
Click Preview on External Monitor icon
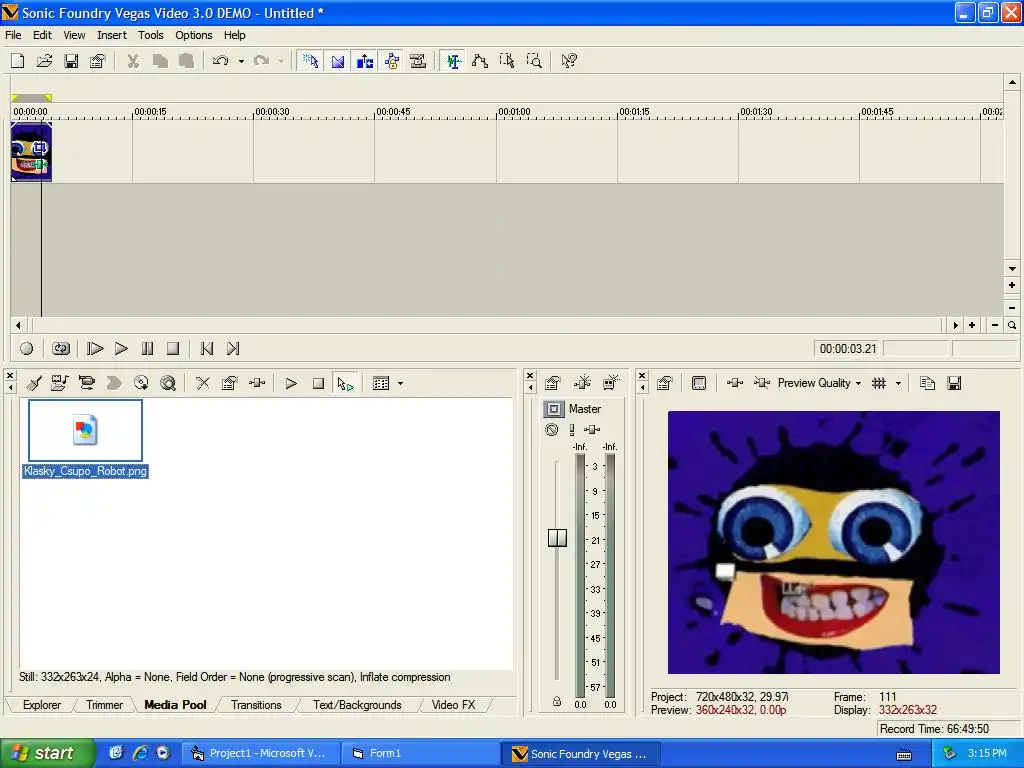(699, 383)
